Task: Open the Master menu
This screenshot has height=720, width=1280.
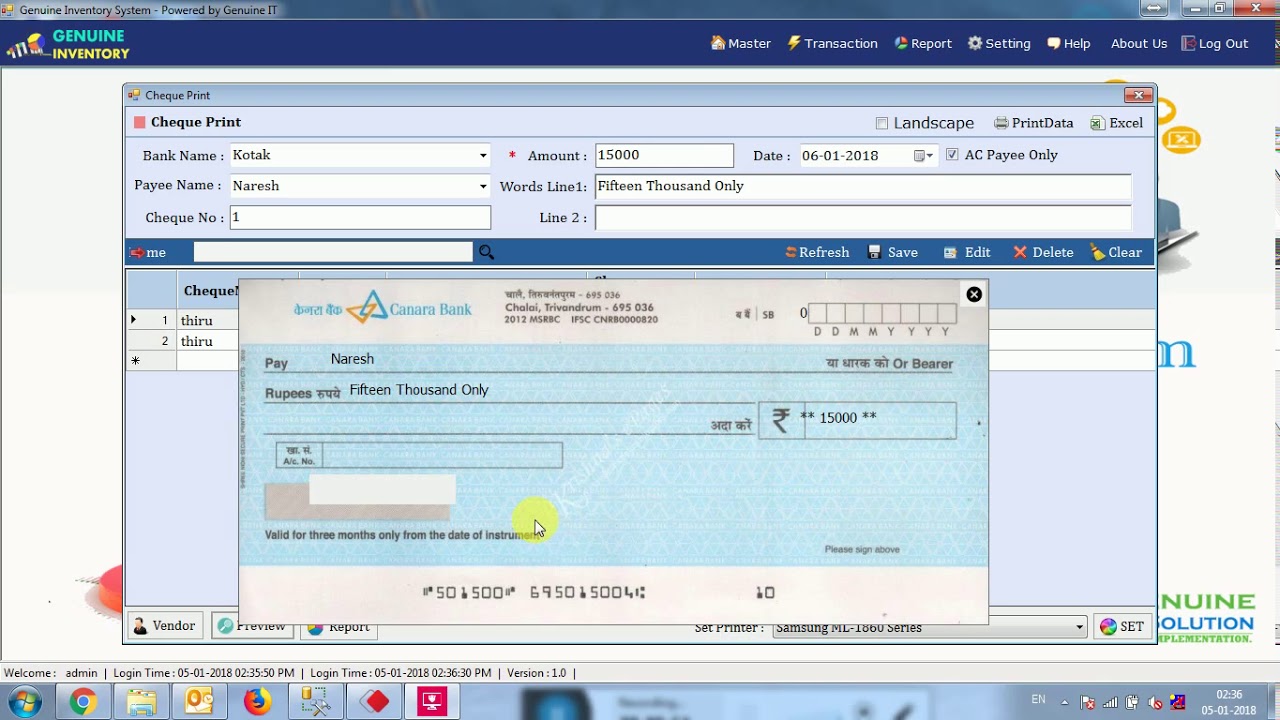Action: pos(740,43)
